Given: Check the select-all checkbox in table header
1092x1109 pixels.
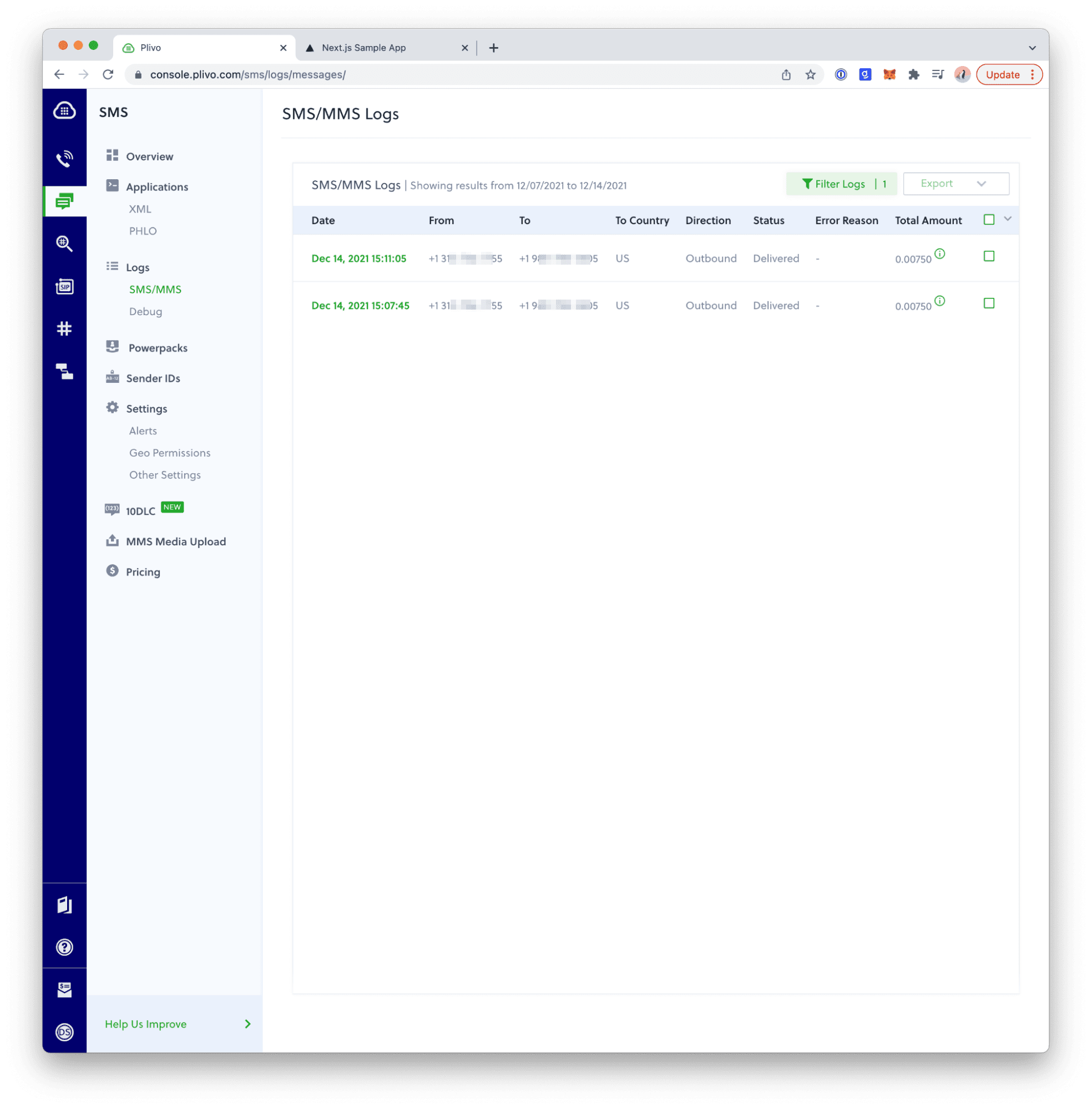Looking at the screenshot, I should coord(989,220).
